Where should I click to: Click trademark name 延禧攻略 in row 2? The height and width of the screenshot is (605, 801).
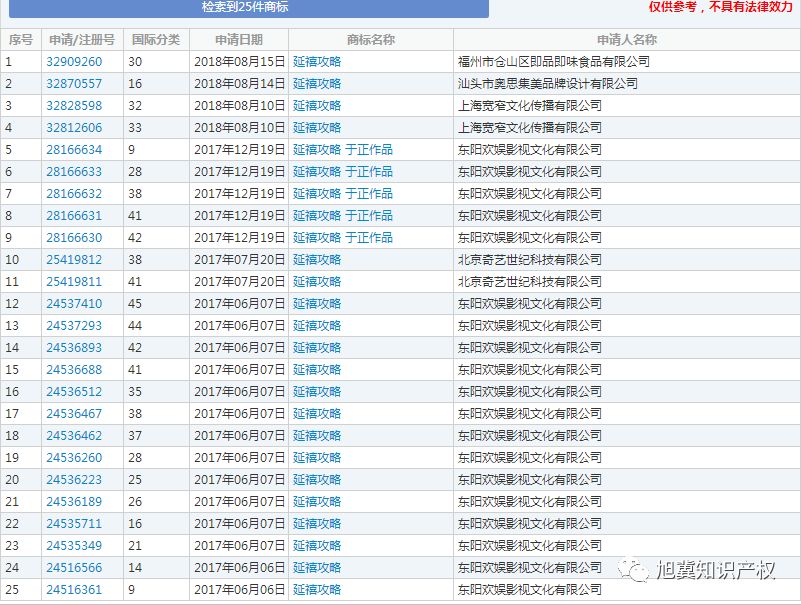317,84
